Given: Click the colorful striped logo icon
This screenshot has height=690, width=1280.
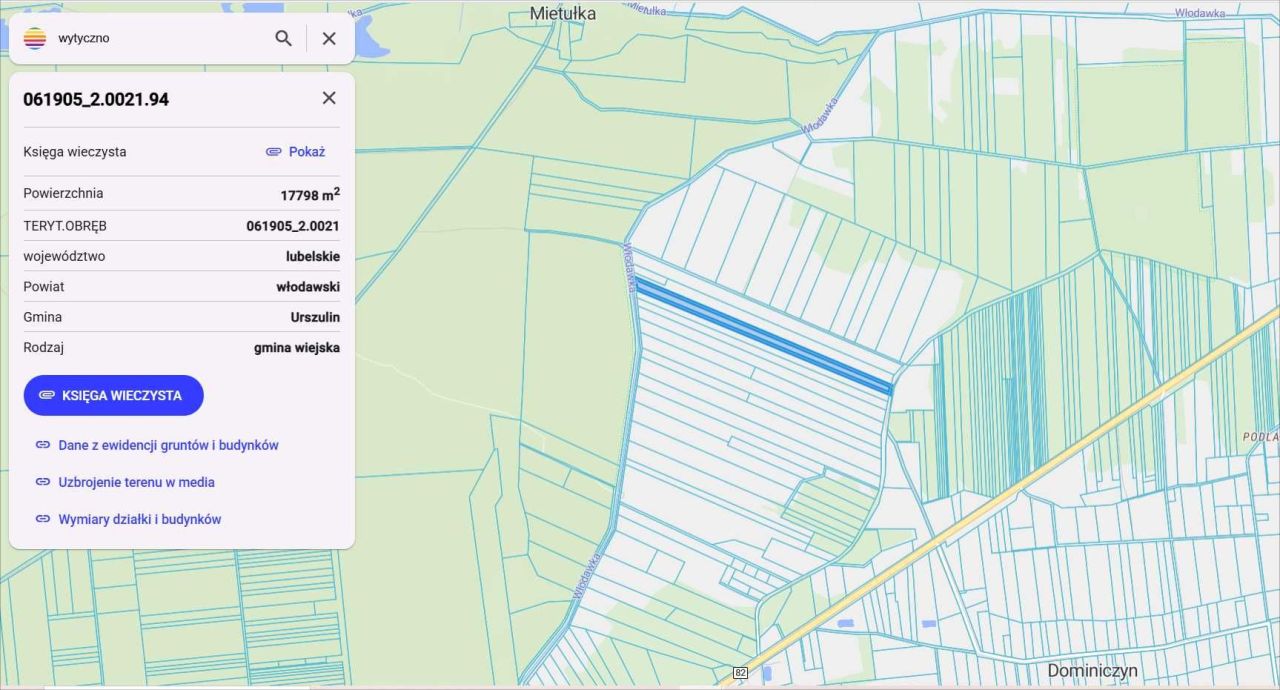Looking at the screenshot, I should point(35,39).
